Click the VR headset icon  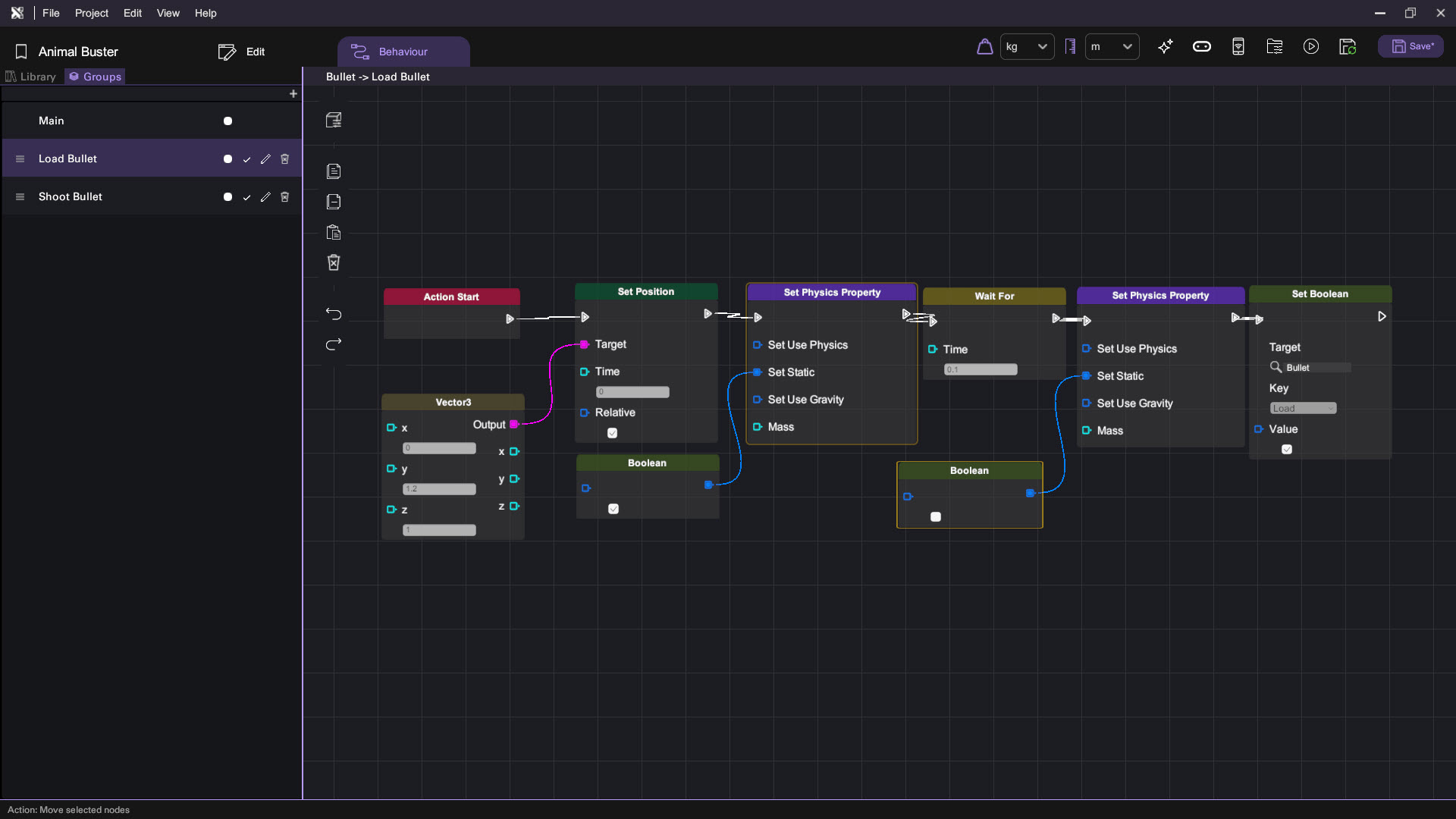coord(1202,47)
